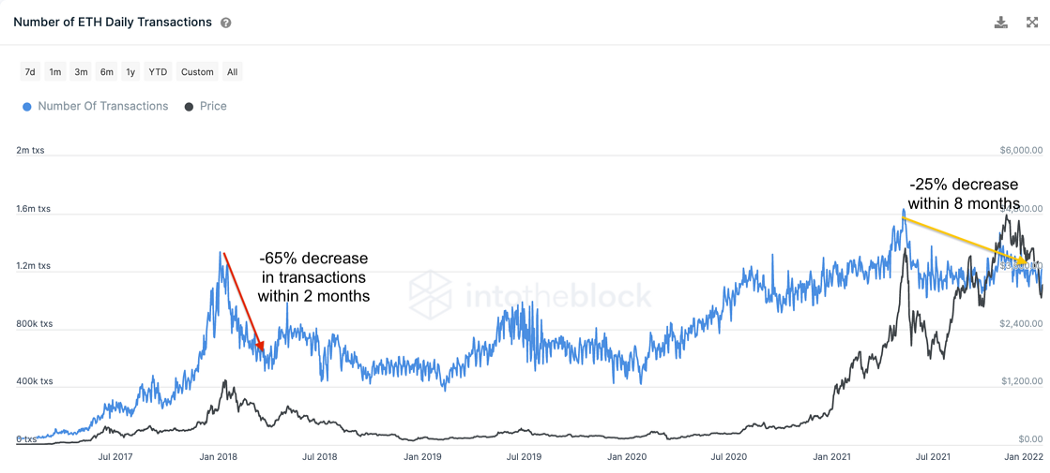
Task: Toggle the Number Of Transactions series
Action: [x=103, y=106]
